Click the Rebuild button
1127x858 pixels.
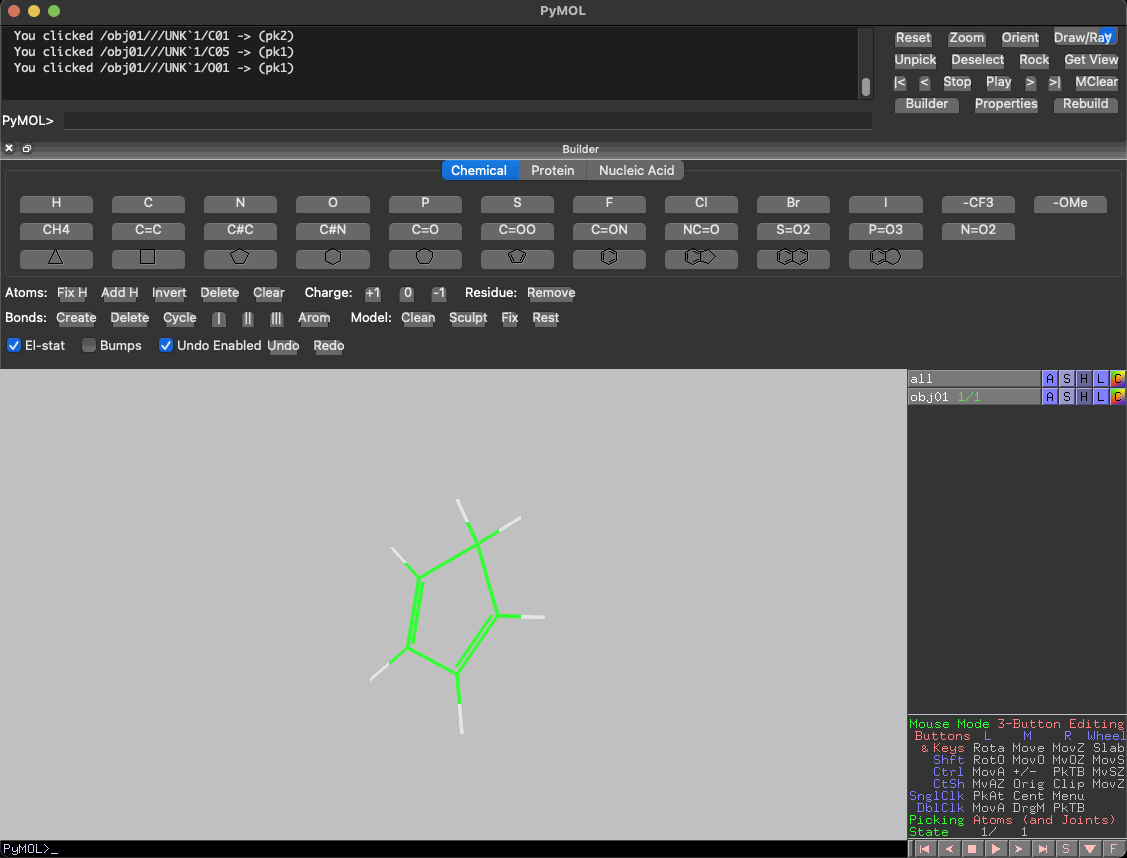[1085, 104]
